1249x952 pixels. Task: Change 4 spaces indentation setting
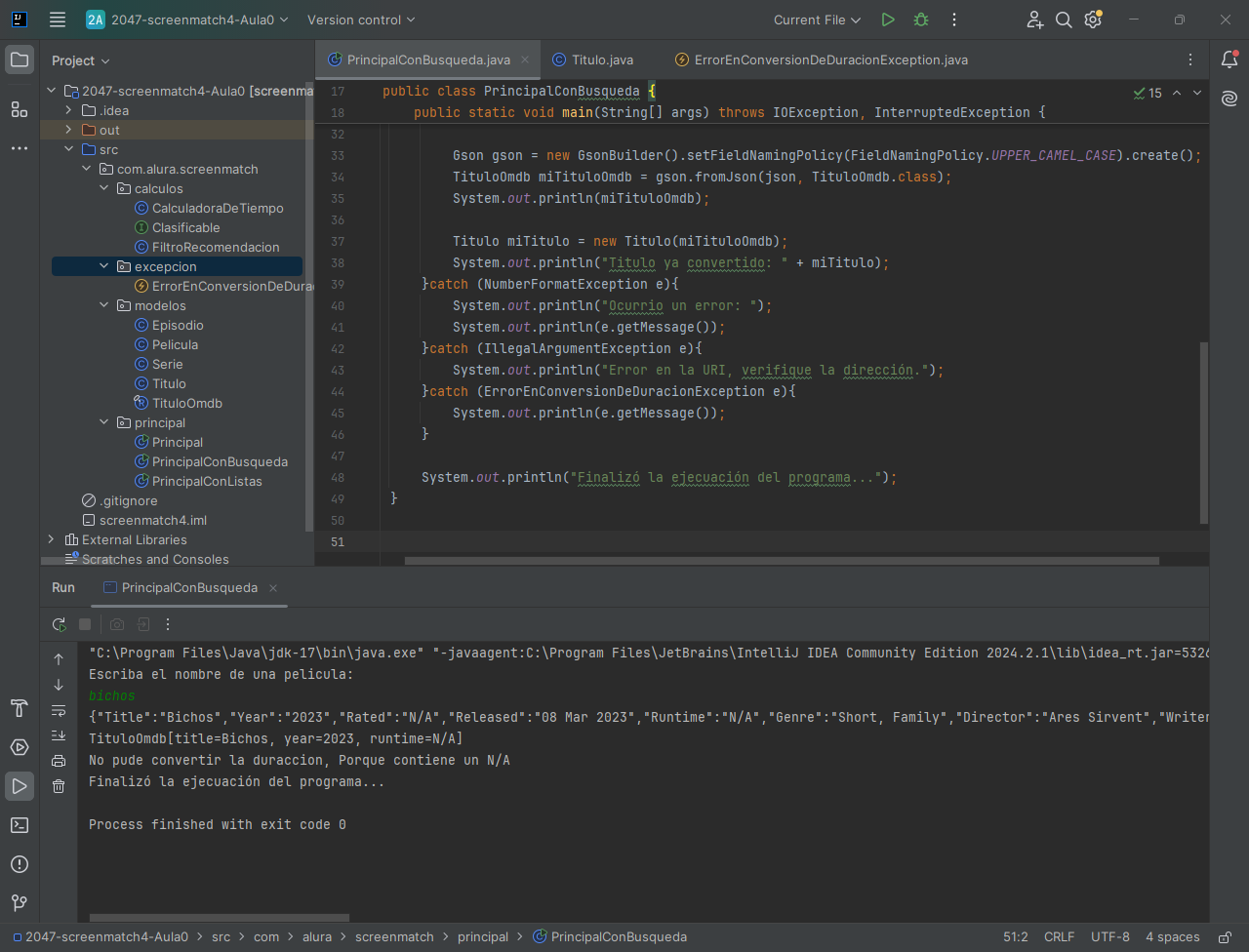pyautogui.click(x=1173, y=936)
